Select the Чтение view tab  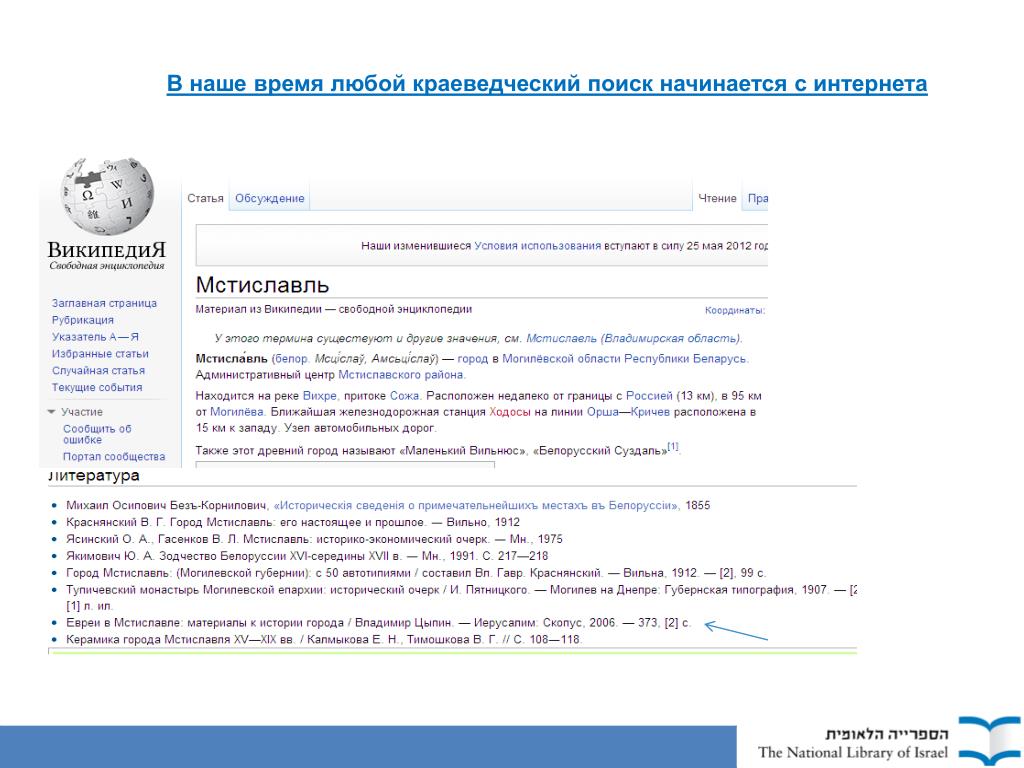(x=717, y=199)
